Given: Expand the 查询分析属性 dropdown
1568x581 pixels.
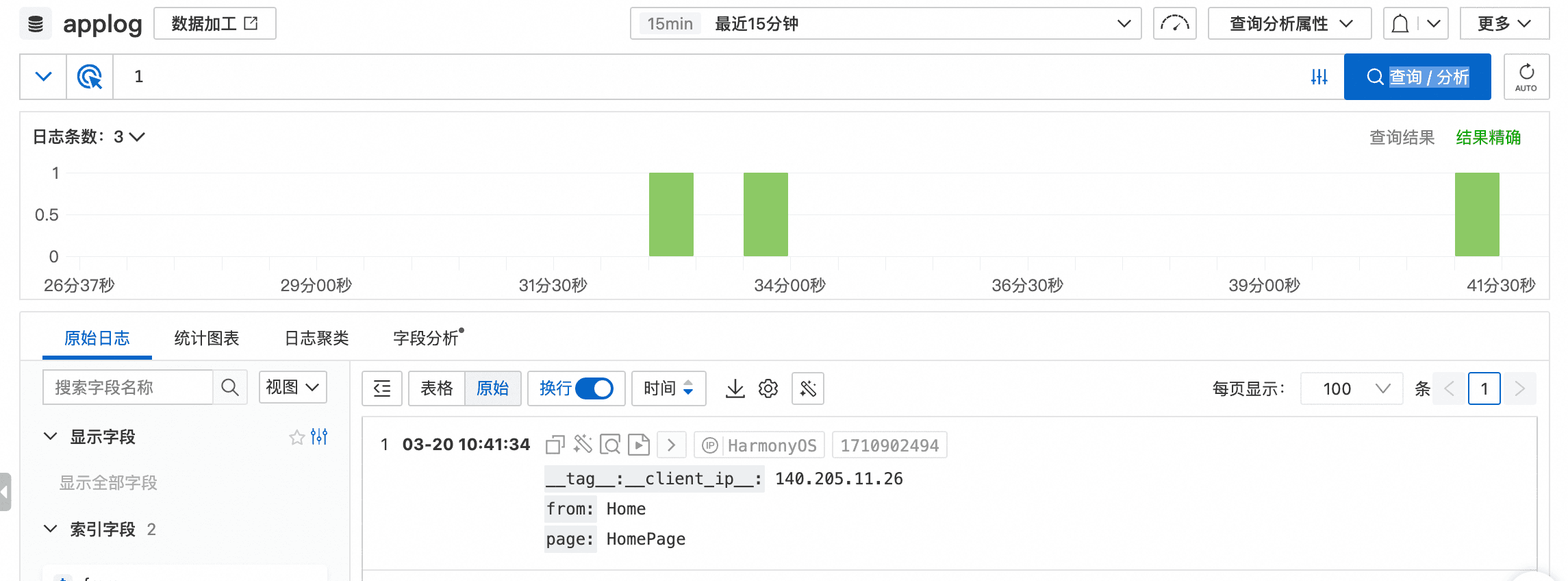Looking at the screenshot, I should [x=1289, y=24].
